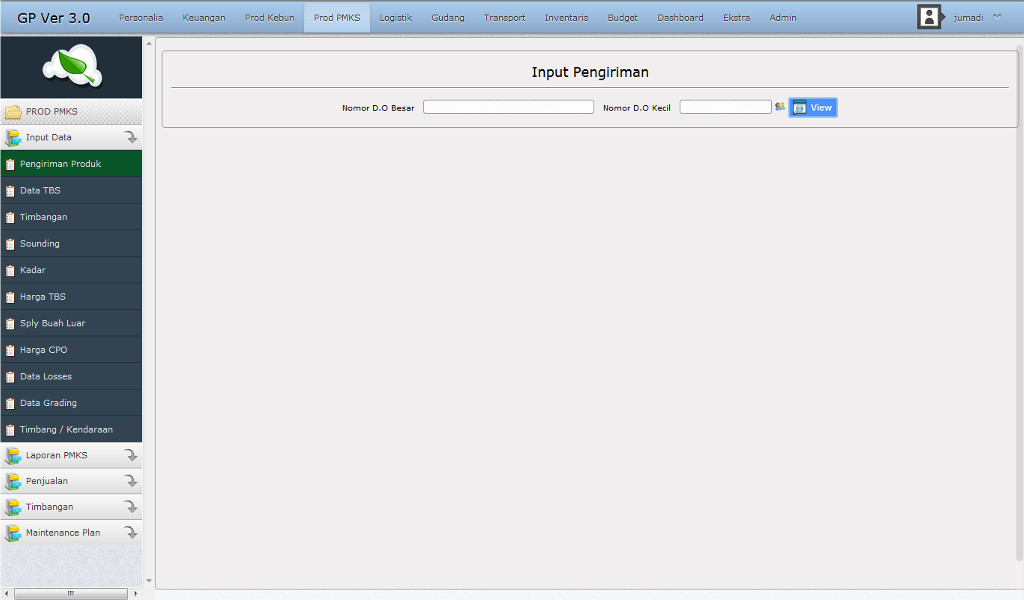Open the Admin menu
Viewport: 1024px width, 600px height.
click(782, 18)
